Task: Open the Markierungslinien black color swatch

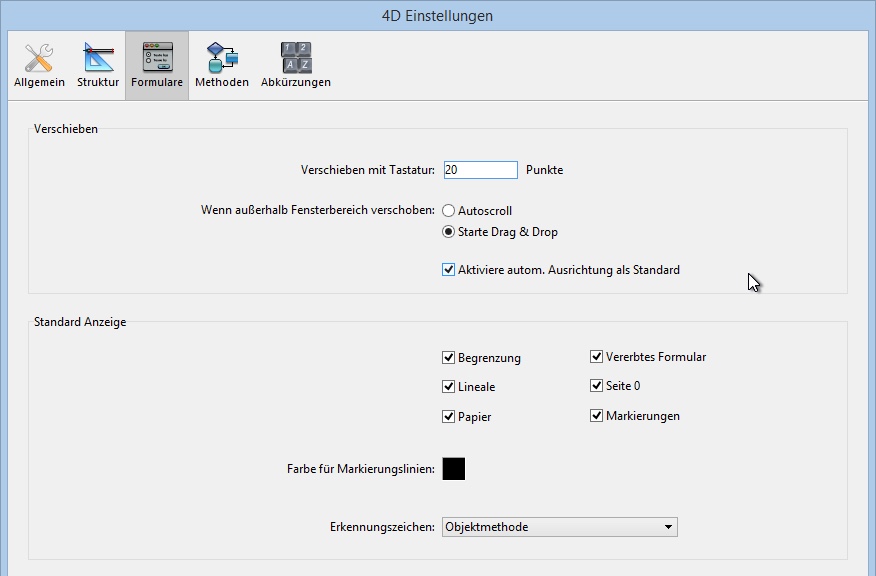Action: 453,469
